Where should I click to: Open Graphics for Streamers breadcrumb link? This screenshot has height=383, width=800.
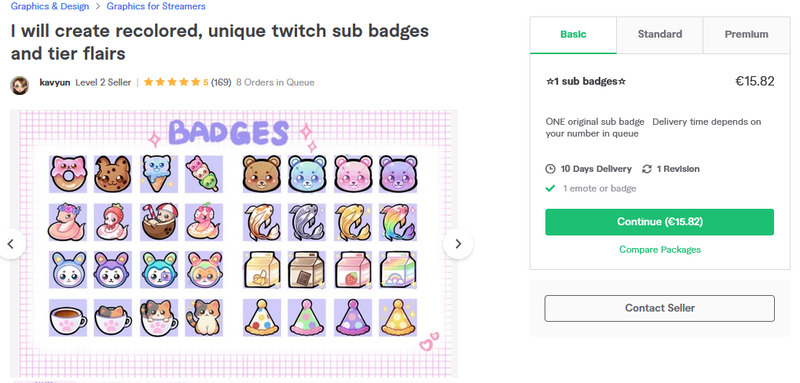(x=156, y=7)
